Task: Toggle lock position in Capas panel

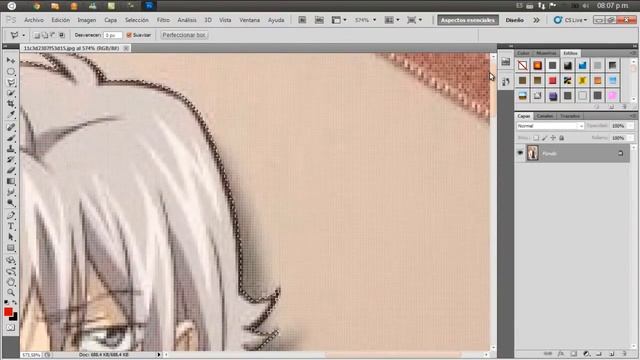Action: pyautogui.click(x=553, y=138)
